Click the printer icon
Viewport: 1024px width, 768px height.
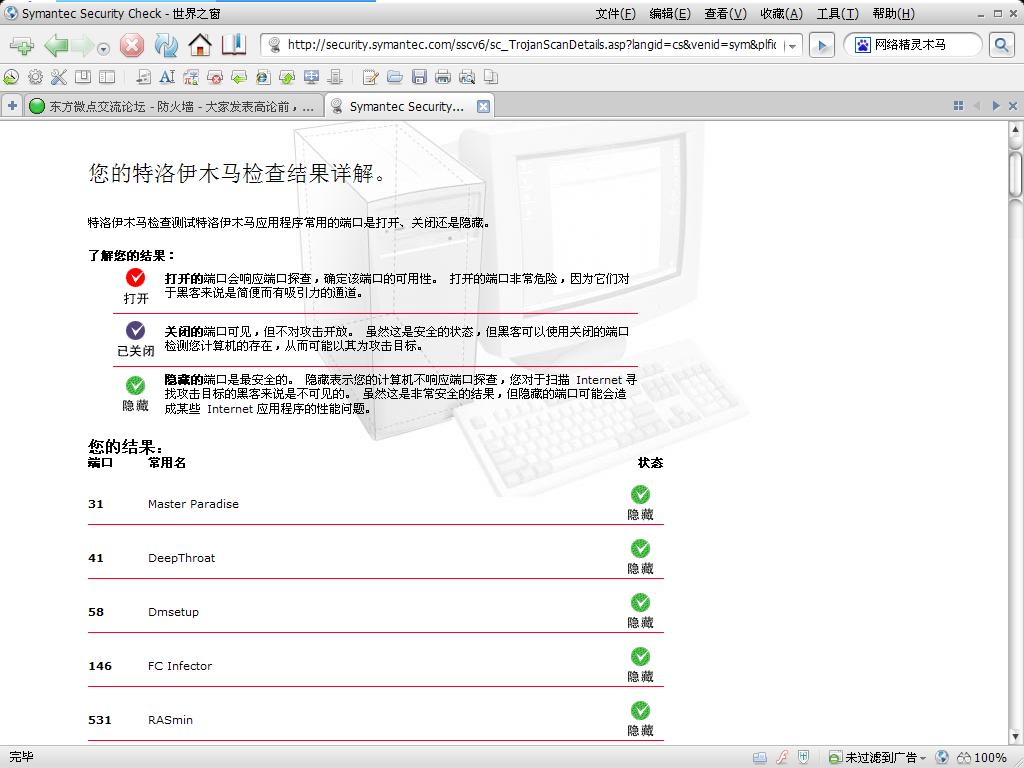443,77
